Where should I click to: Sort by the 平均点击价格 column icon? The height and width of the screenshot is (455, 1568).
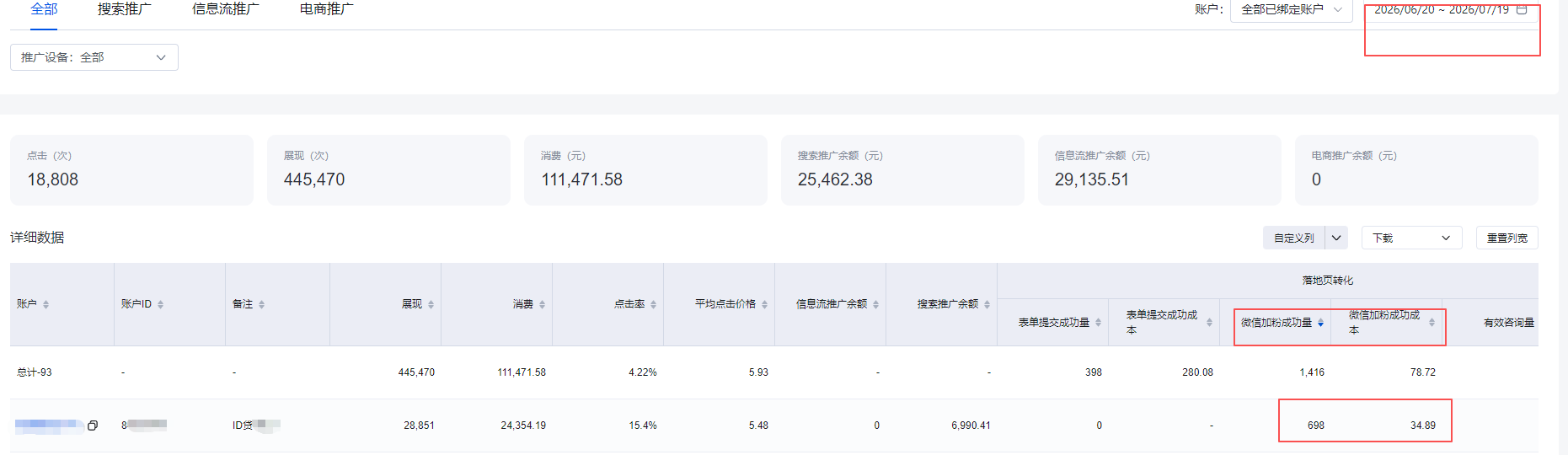[764, 304]
